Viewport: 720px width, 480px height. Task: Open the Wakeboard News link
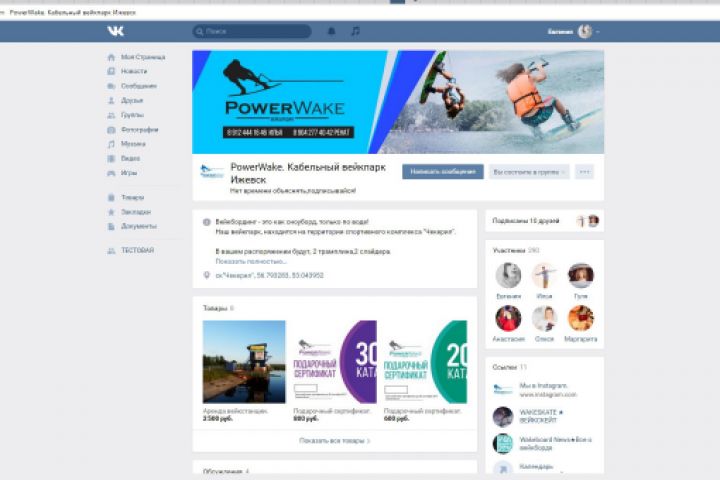click(555, 443)
